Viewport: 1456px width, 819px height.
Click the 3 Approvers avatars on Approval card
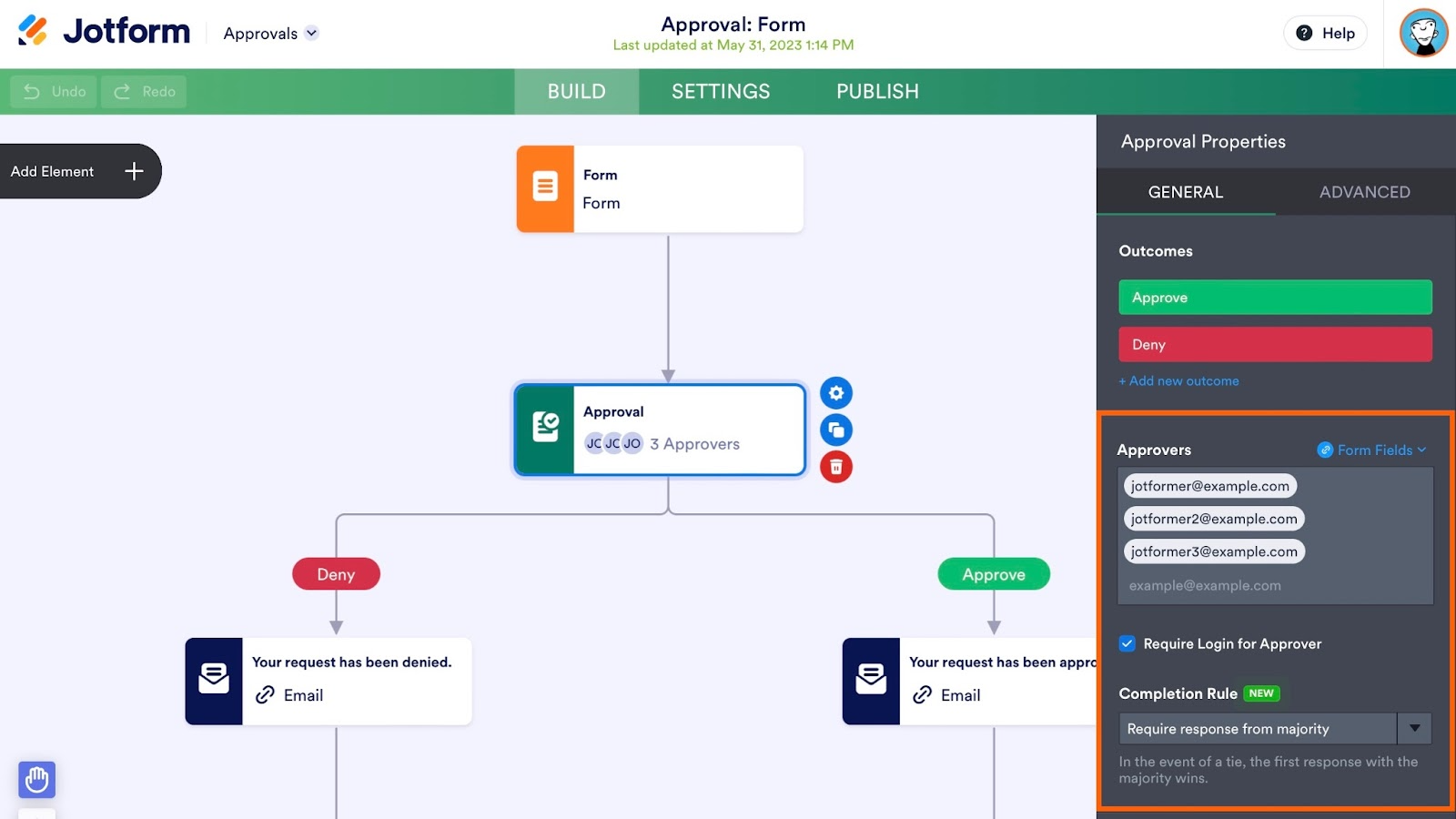click(x=613, y=444)
